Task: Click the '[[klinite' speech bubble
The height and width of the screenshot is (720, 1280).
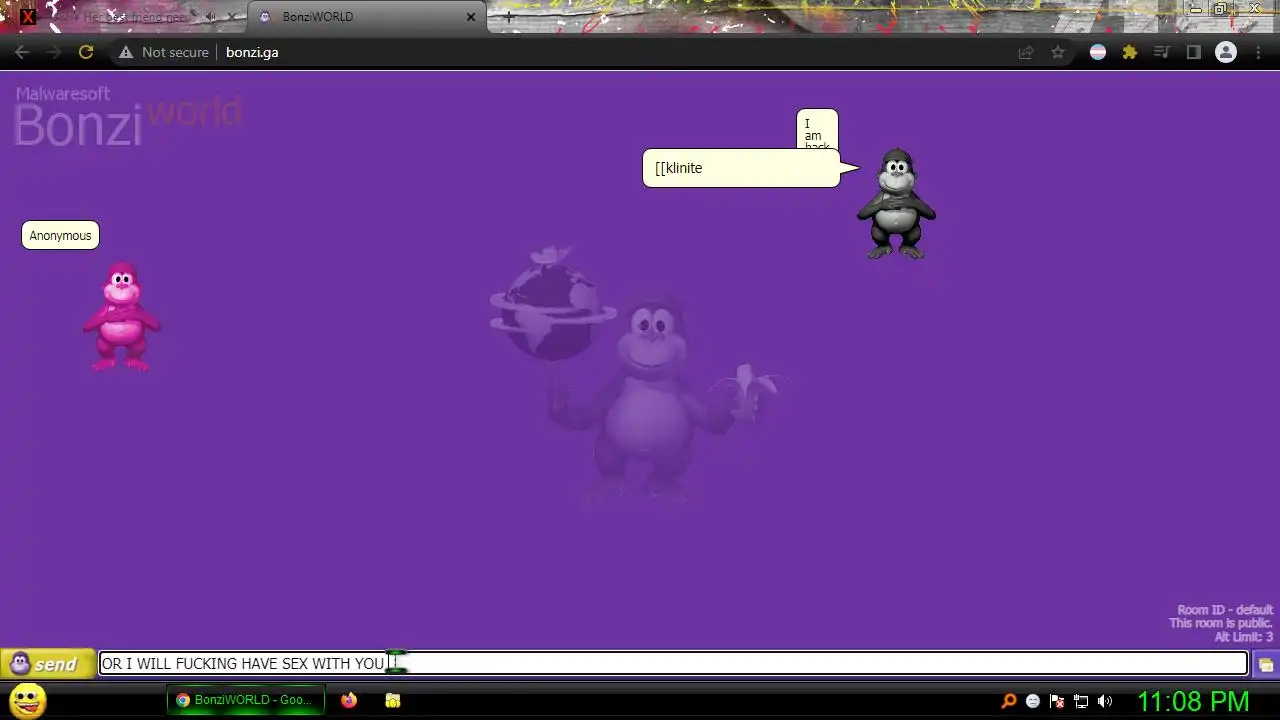Action: (741, 168)
